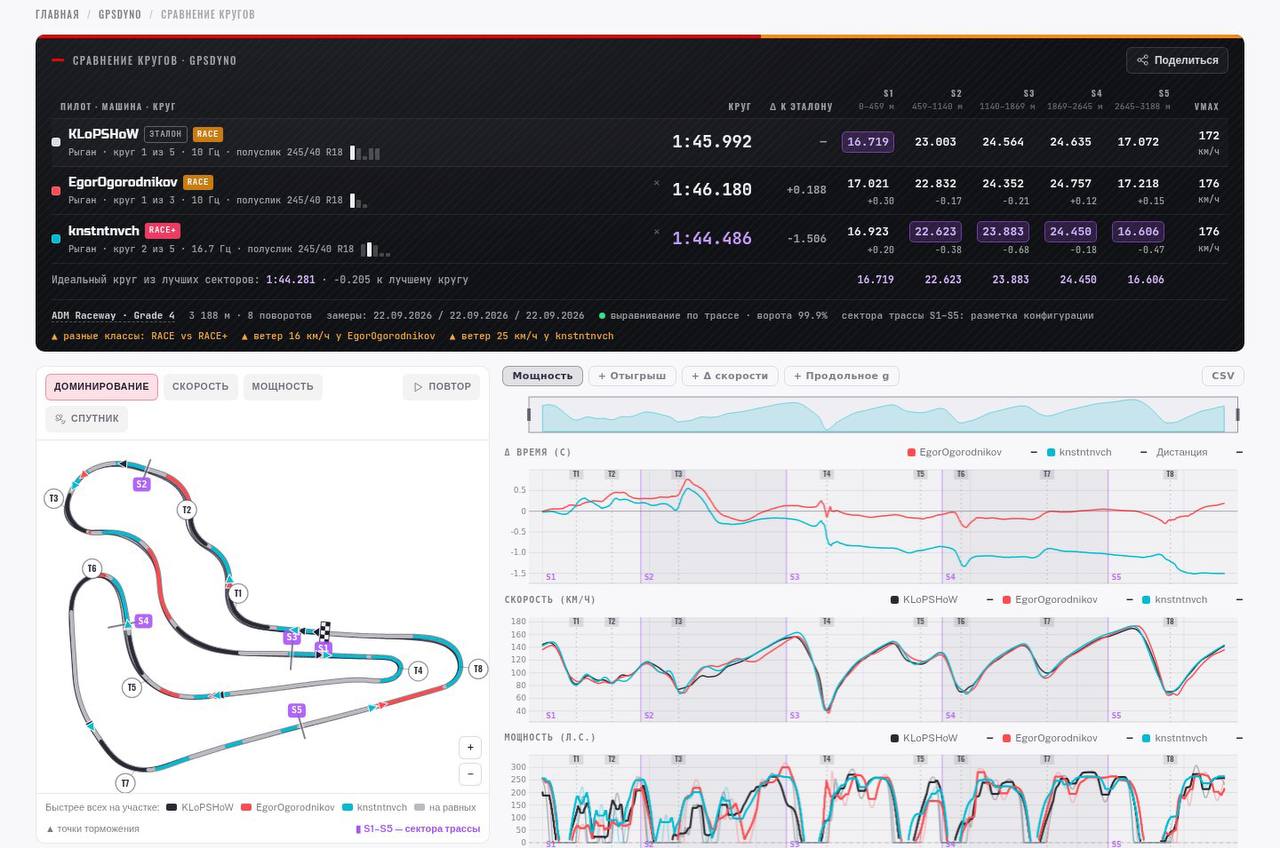Open ADM Raceway · Grade 4 track link
Viewport: 1280px width, 848px height.
tap(113, 315)
